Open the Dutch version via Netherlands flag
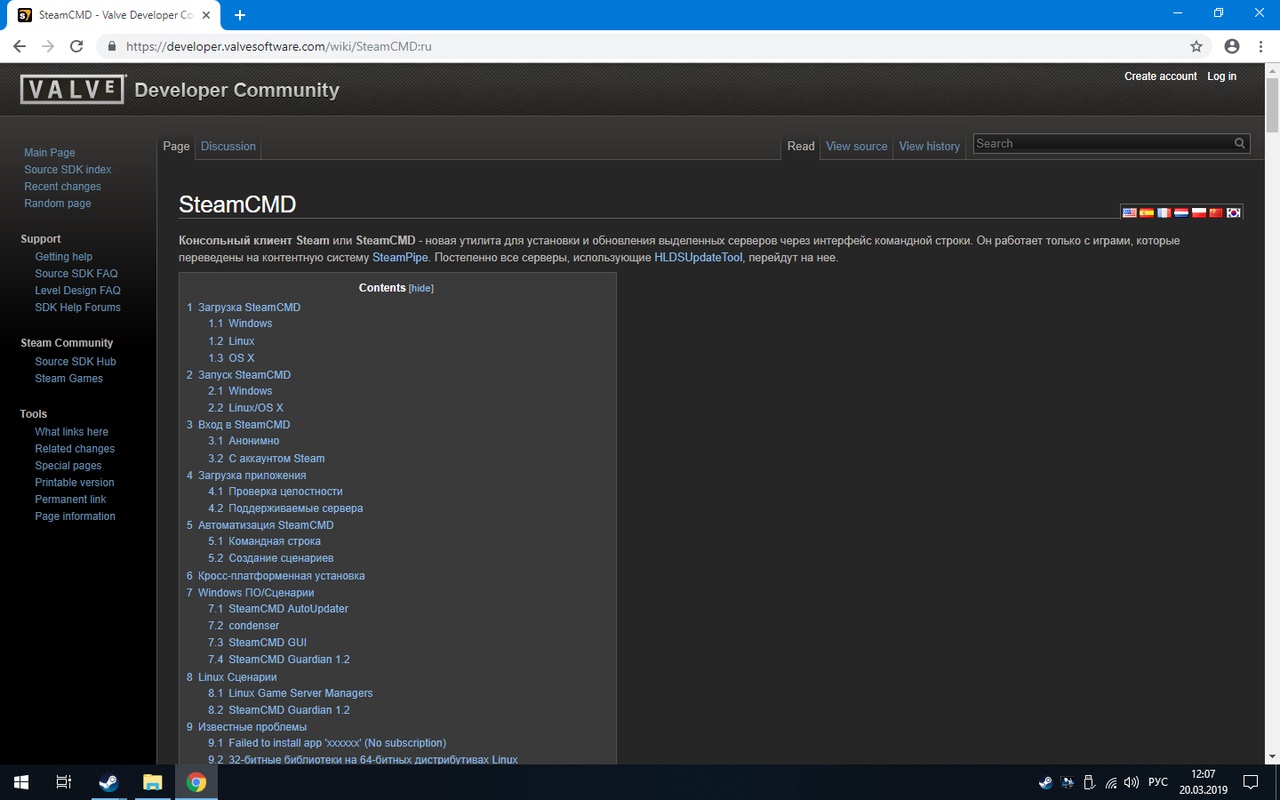Viewport: 1280px width, 800px height. coord(1181,212)
